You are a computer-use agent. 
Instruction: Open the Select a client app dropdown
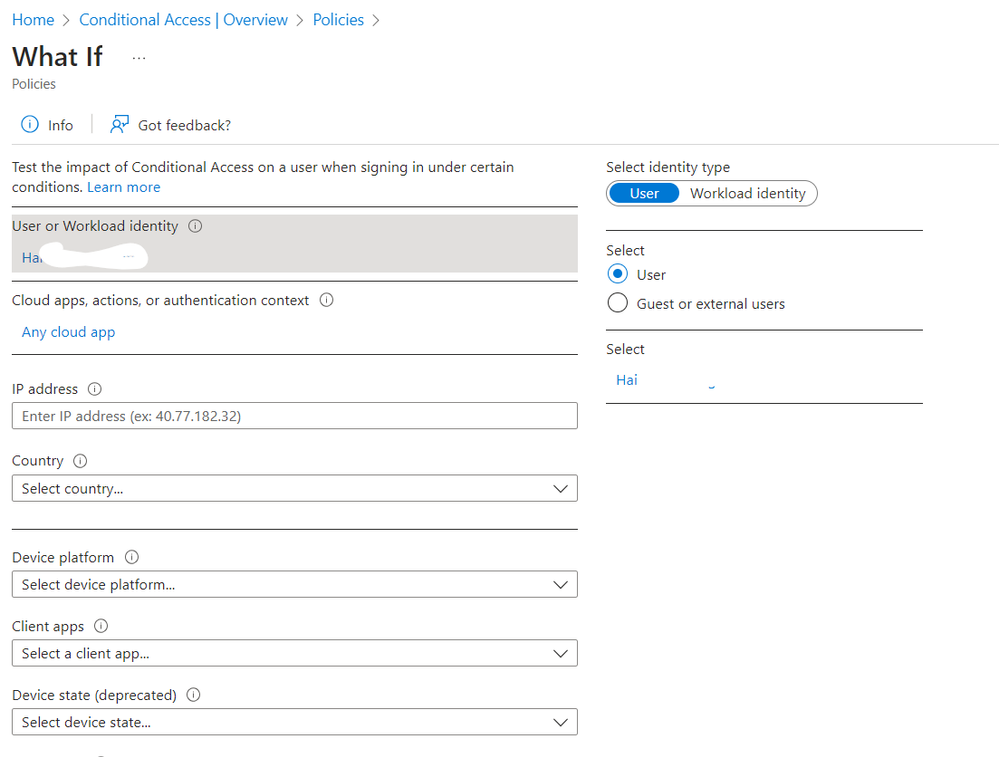click(x=294, y=653)
